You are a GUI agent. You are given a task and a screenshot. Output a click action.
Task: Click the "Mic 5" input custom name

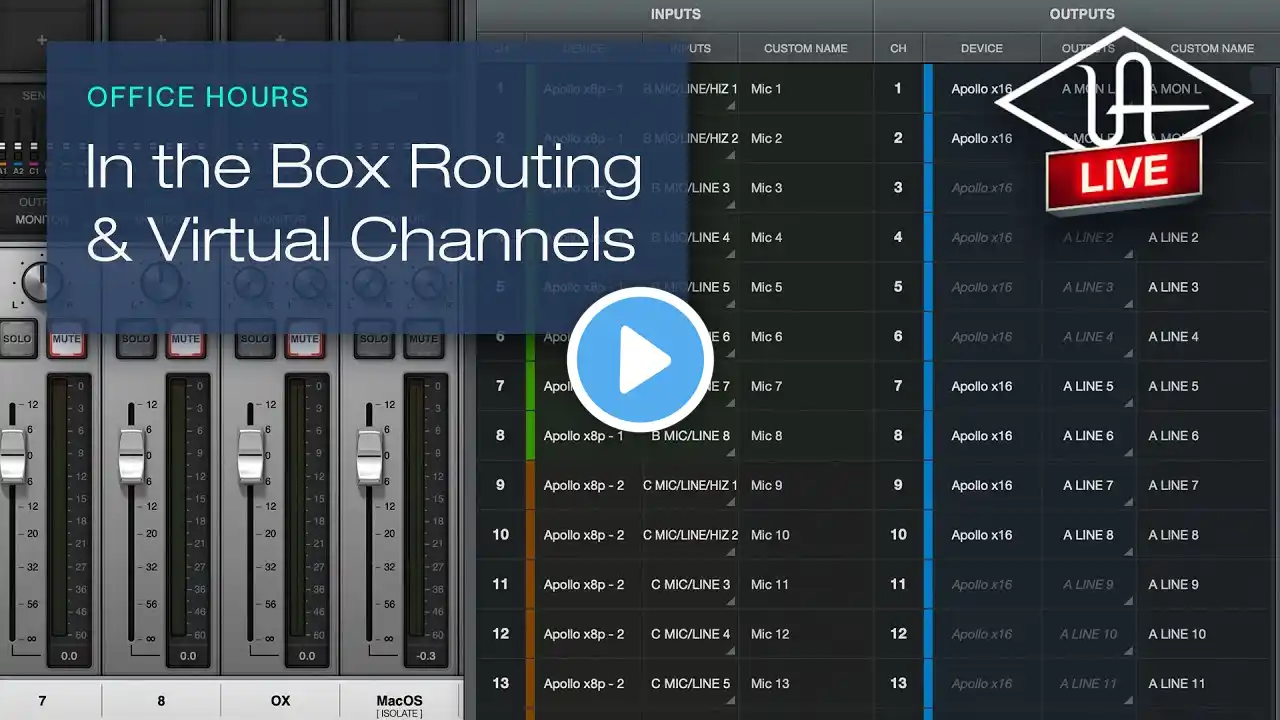pyautogui.click(x=766, y=287)
